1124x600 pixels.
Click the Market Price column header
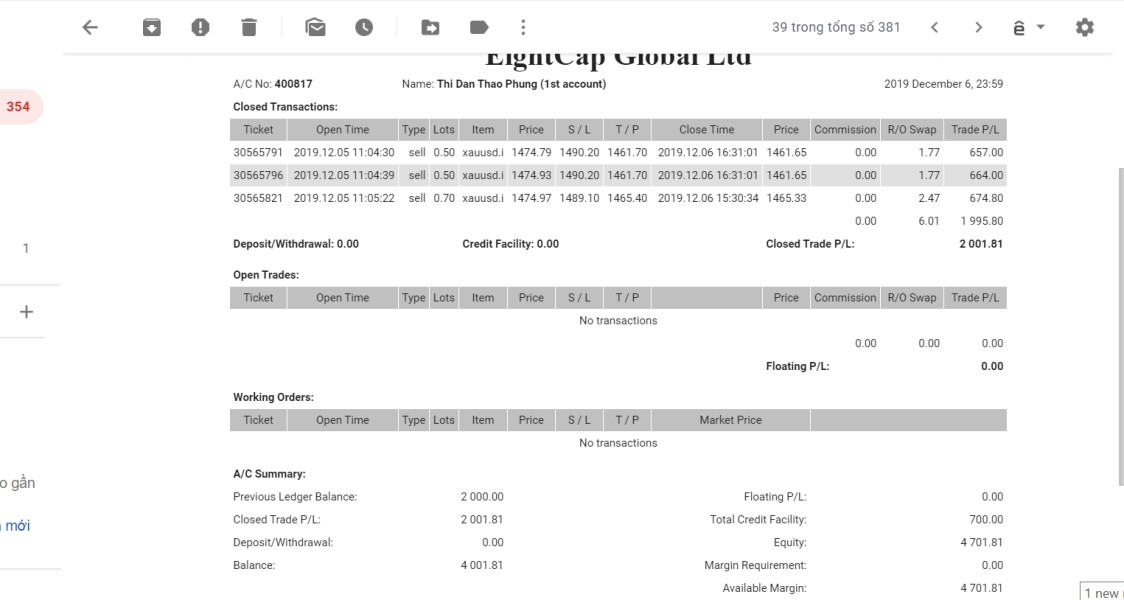[730, 420]
